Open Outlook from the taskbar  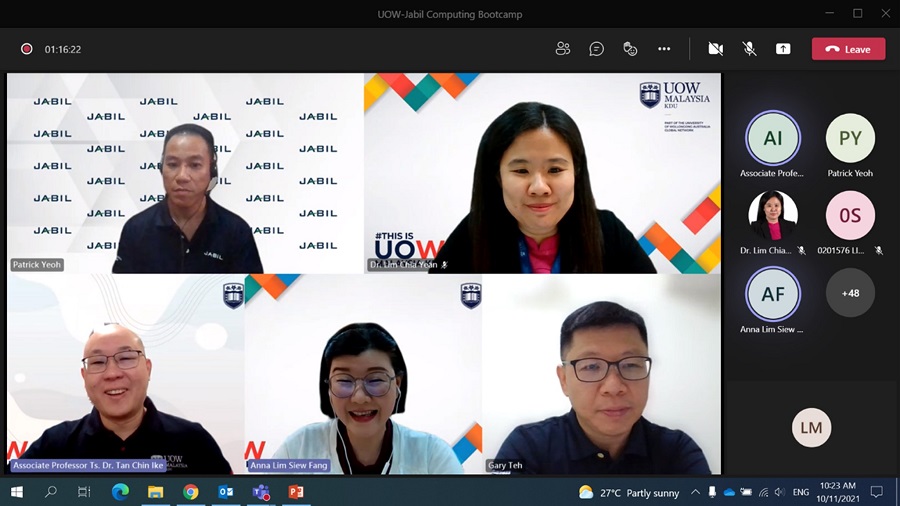pyautogui.click(x=225, y=492)
